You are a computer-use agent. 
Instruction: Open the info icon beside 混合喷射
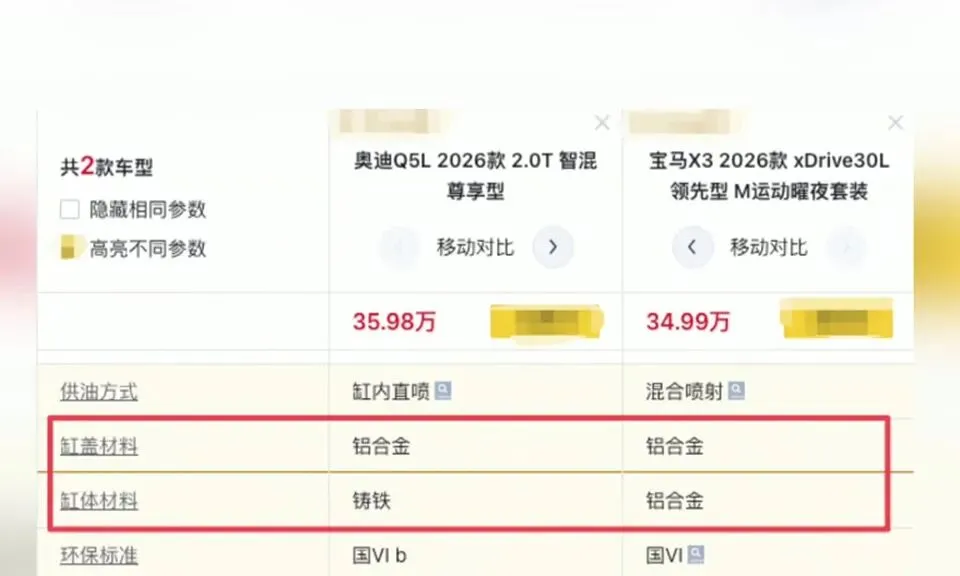736,391
